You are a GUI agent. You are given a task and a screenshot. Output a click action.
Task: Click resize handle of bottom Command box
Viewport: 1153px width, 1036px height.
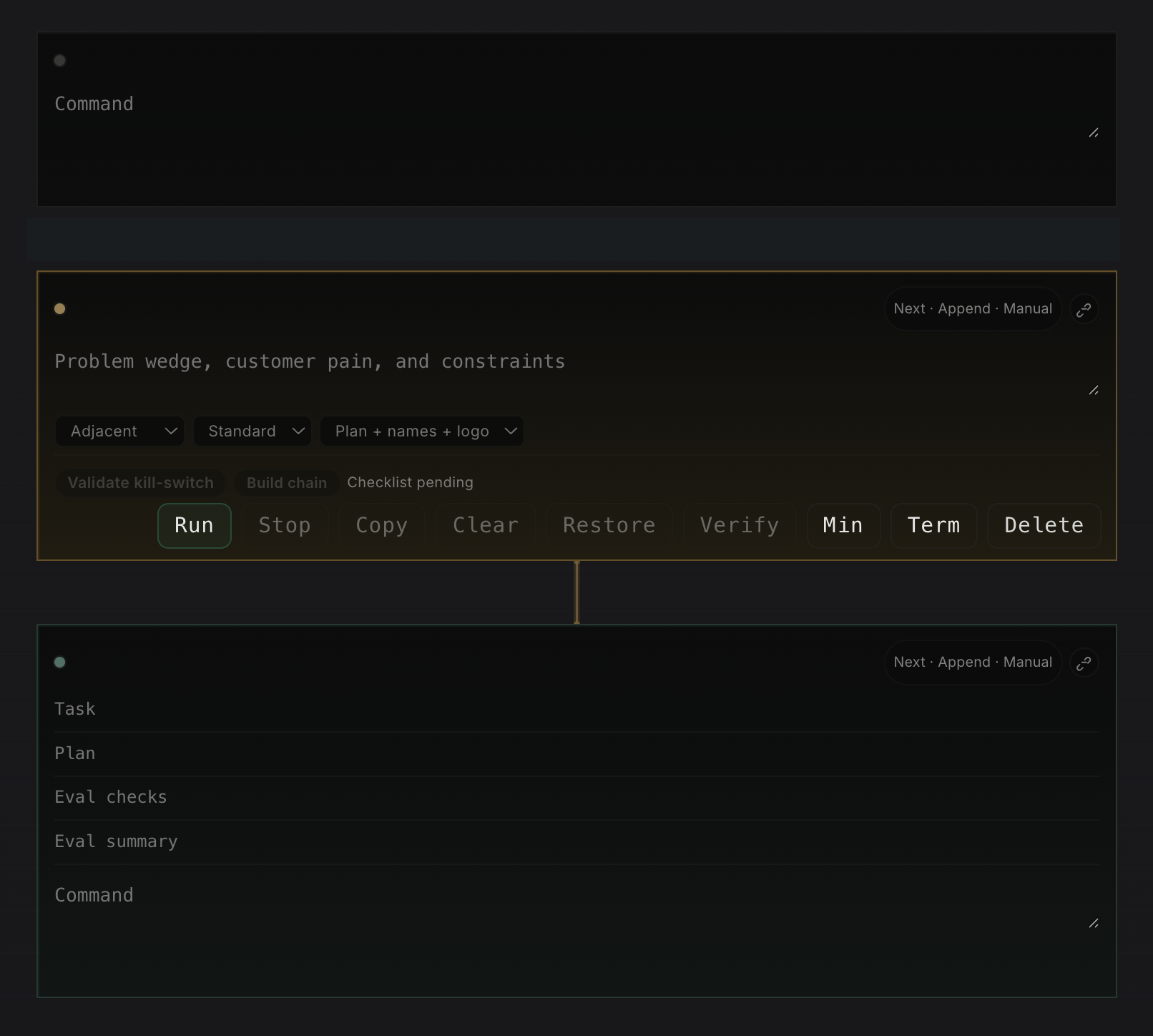[1093, 924]
